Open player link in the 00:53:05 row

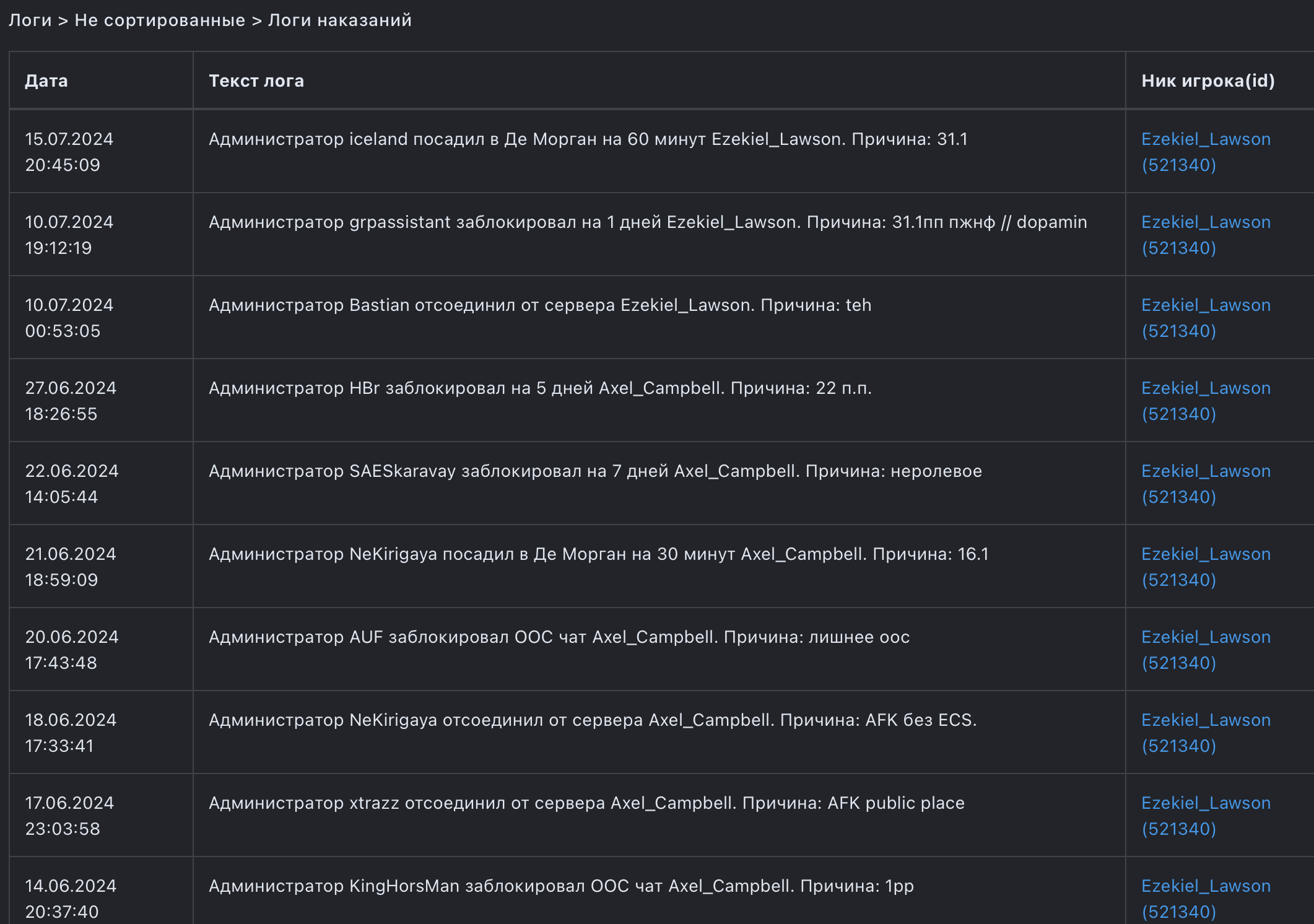tap(1206, 318)
